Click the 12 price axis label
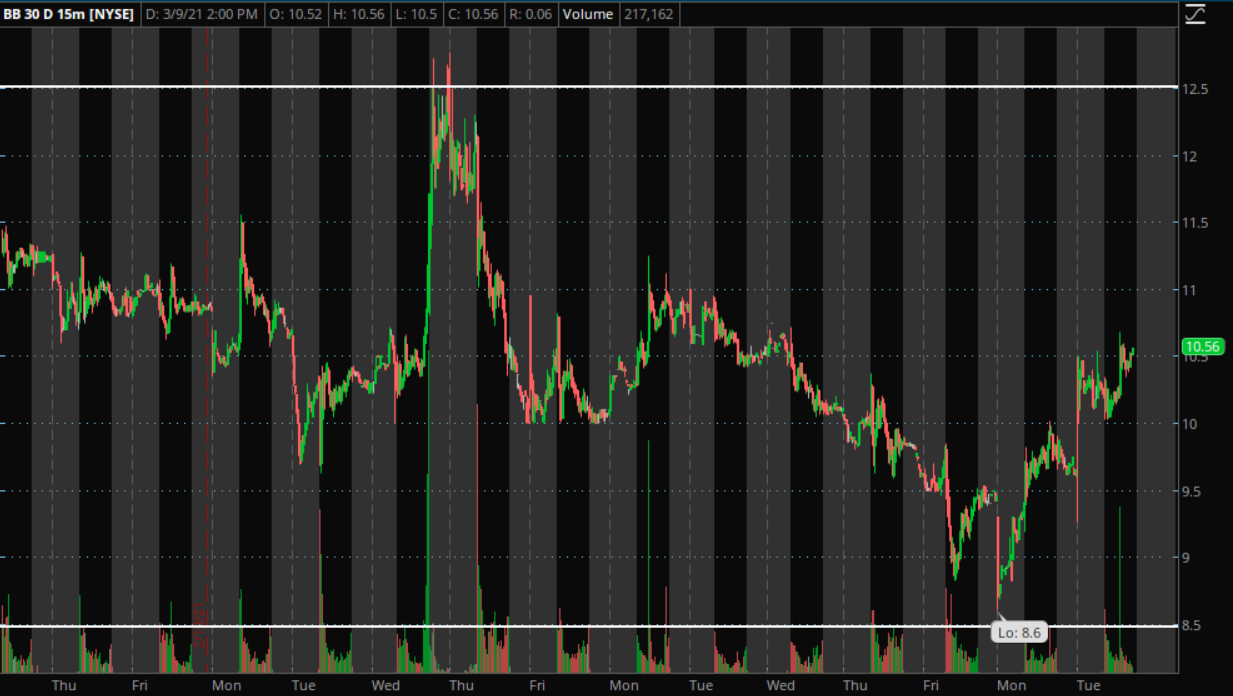The height and width of the screenshot is (696, 1233). coord(1192,156)
